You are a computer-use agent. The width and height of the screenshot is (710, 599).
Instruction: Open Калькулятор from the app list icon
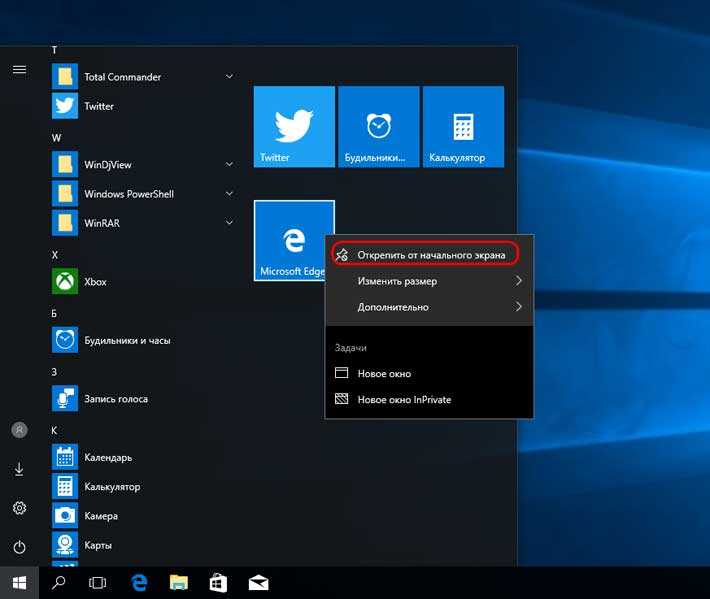coord(65,487)
